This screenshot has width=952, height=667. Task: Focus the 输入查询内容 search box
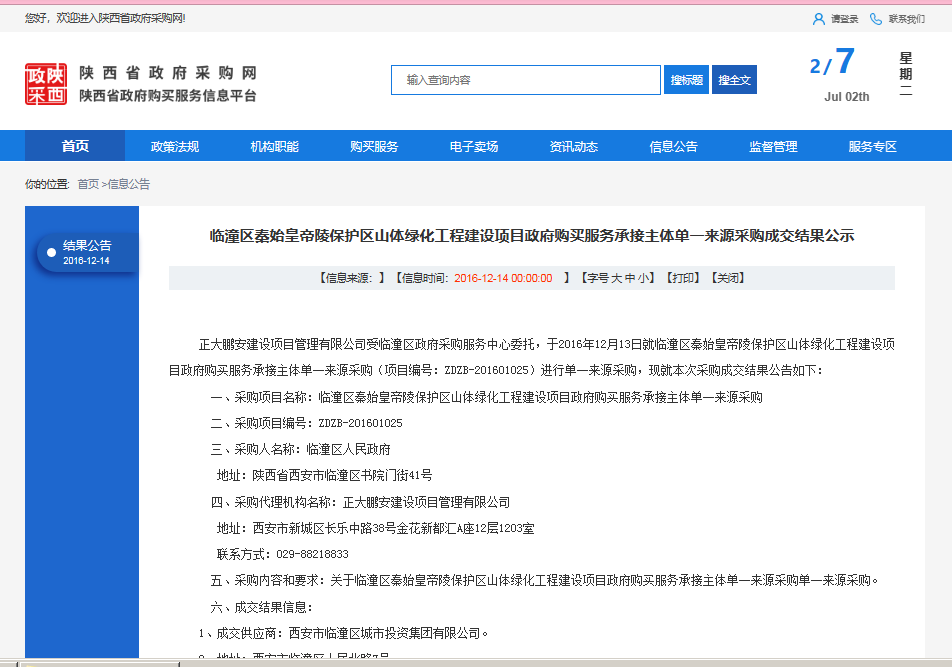coord(525,80)
